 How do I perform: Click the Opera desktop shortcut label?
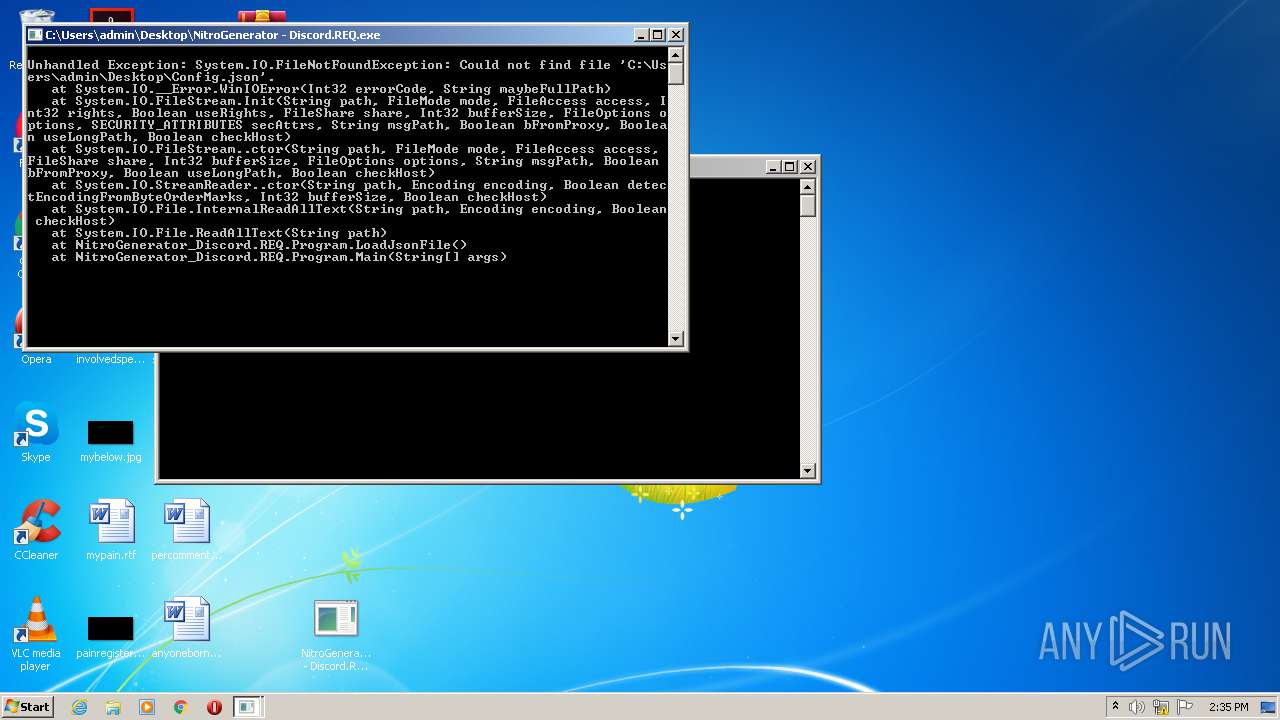coord(36,359)
